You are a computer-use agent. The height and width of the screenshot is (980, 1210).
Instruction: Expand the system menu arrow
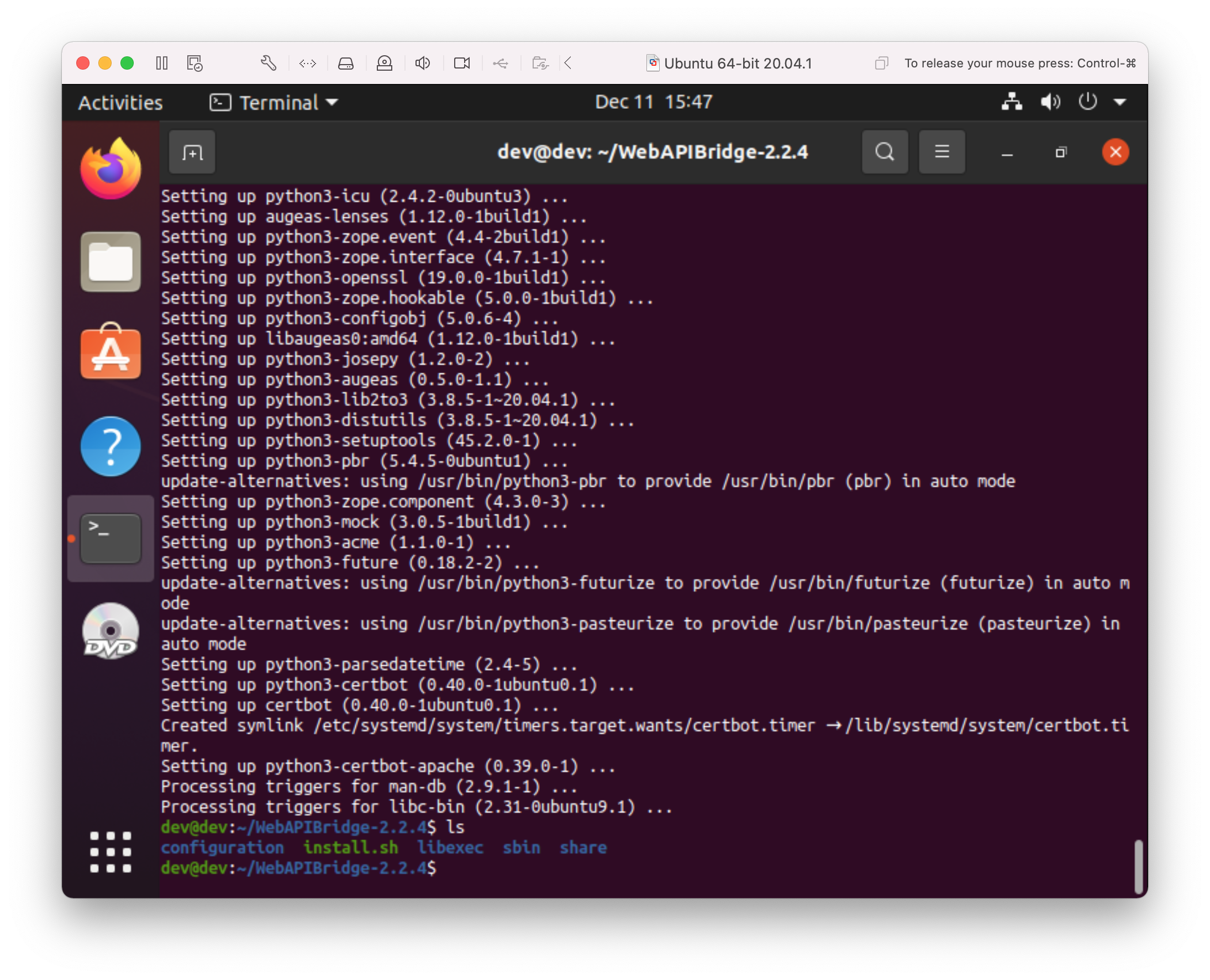pyautogui.click(x=1120, y=103)
